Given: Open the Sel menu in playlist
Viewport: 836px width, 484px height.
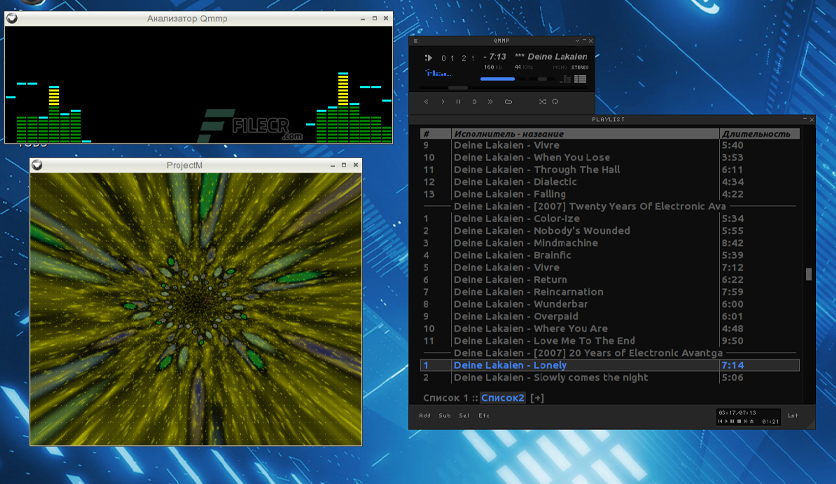Looking at the screenshot, I should [464, 415].
